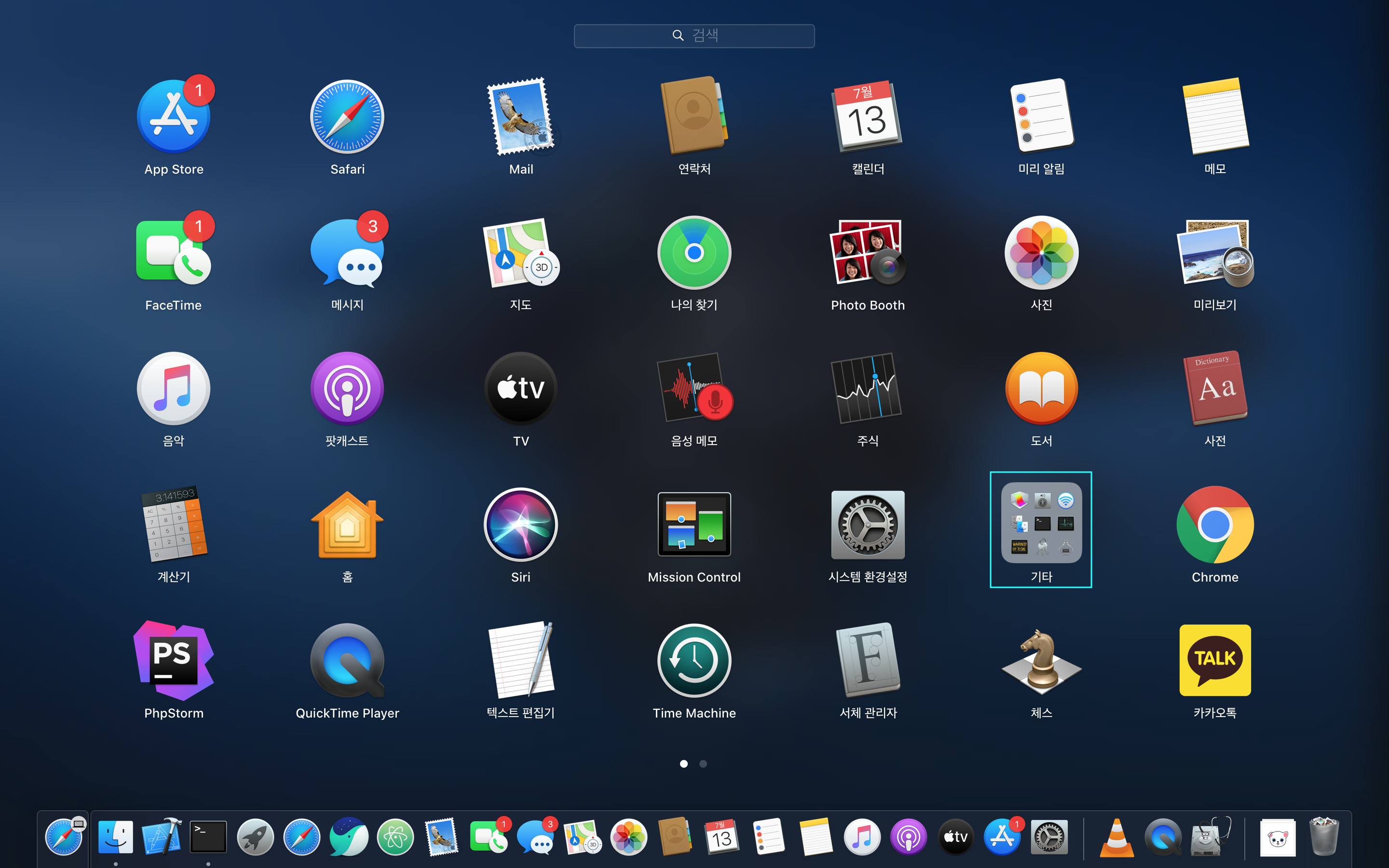Screen dimensions: 1389x868
Task: Open the 계산기 calculator app
Action: tap(173, 525)
